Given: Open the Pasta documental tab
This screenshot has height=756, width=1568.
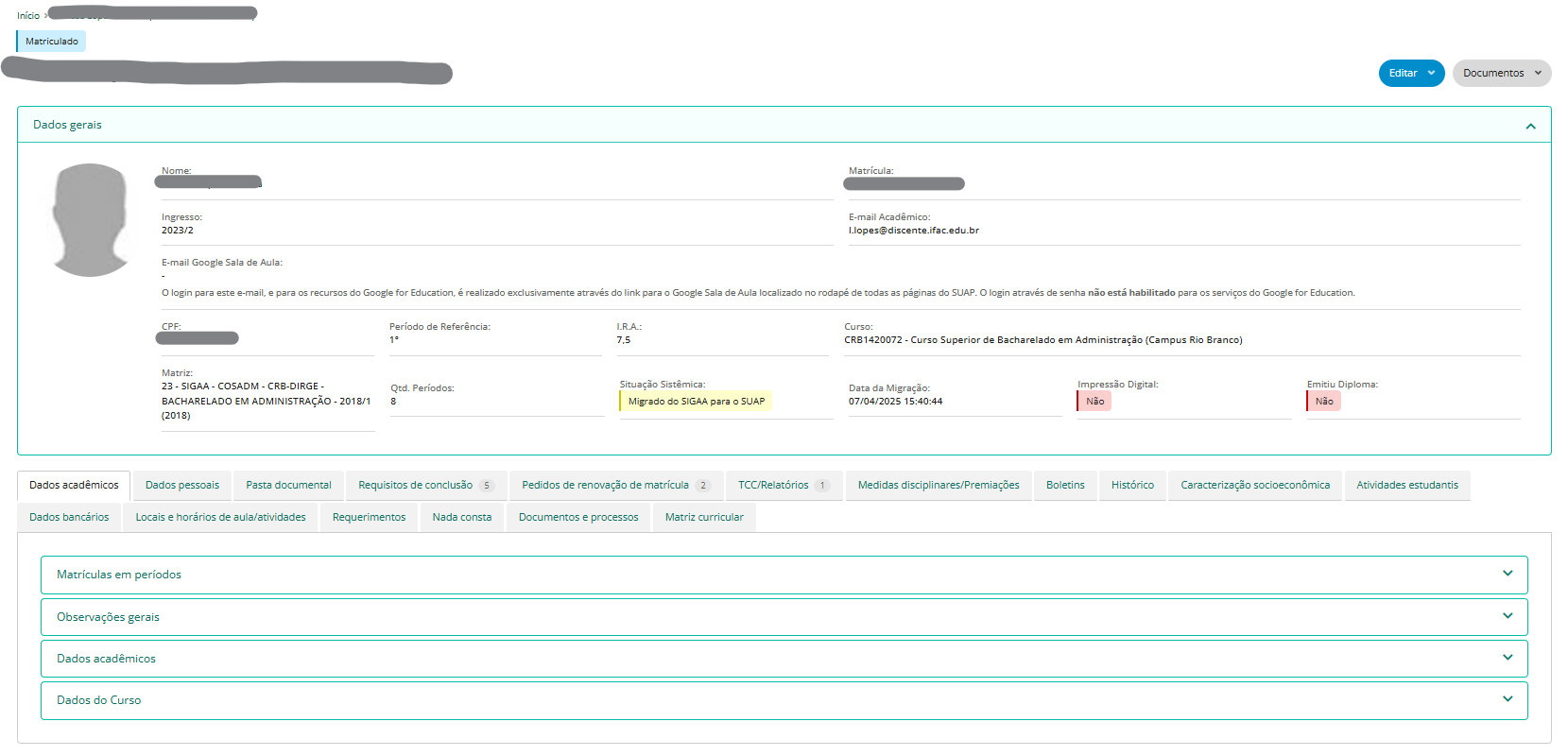Looking at the screenshot, I should 288,485.
